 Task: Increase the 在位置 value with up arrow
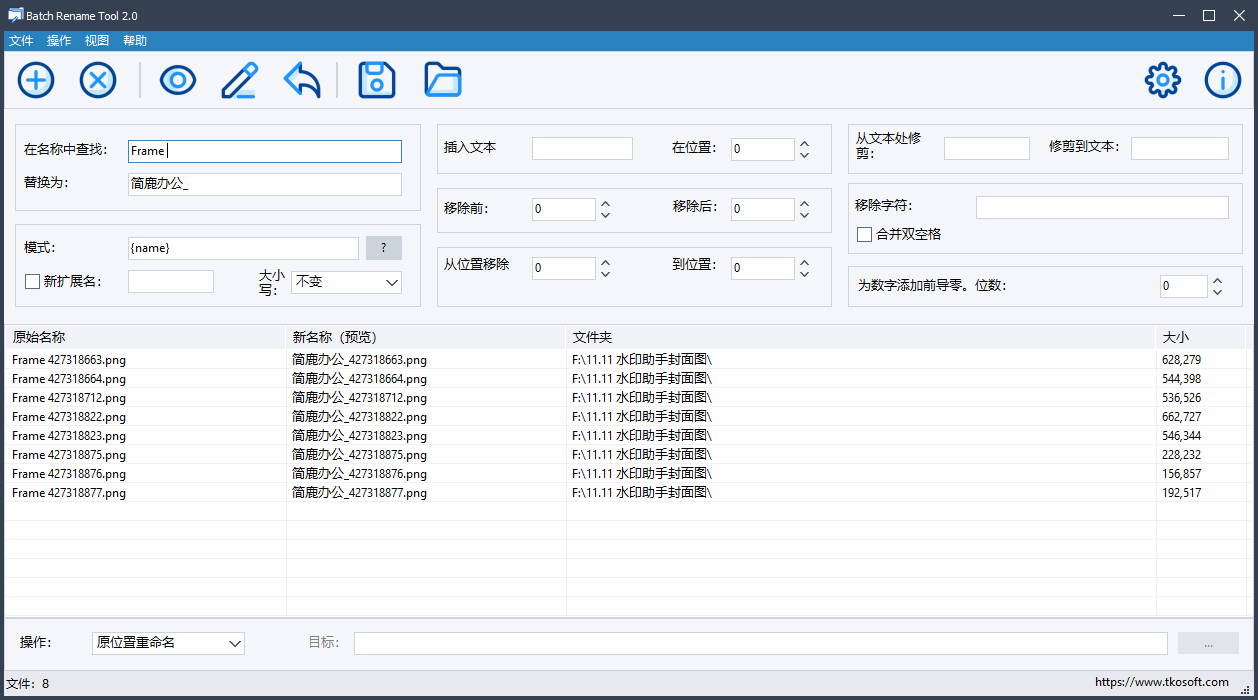point(804,144)
